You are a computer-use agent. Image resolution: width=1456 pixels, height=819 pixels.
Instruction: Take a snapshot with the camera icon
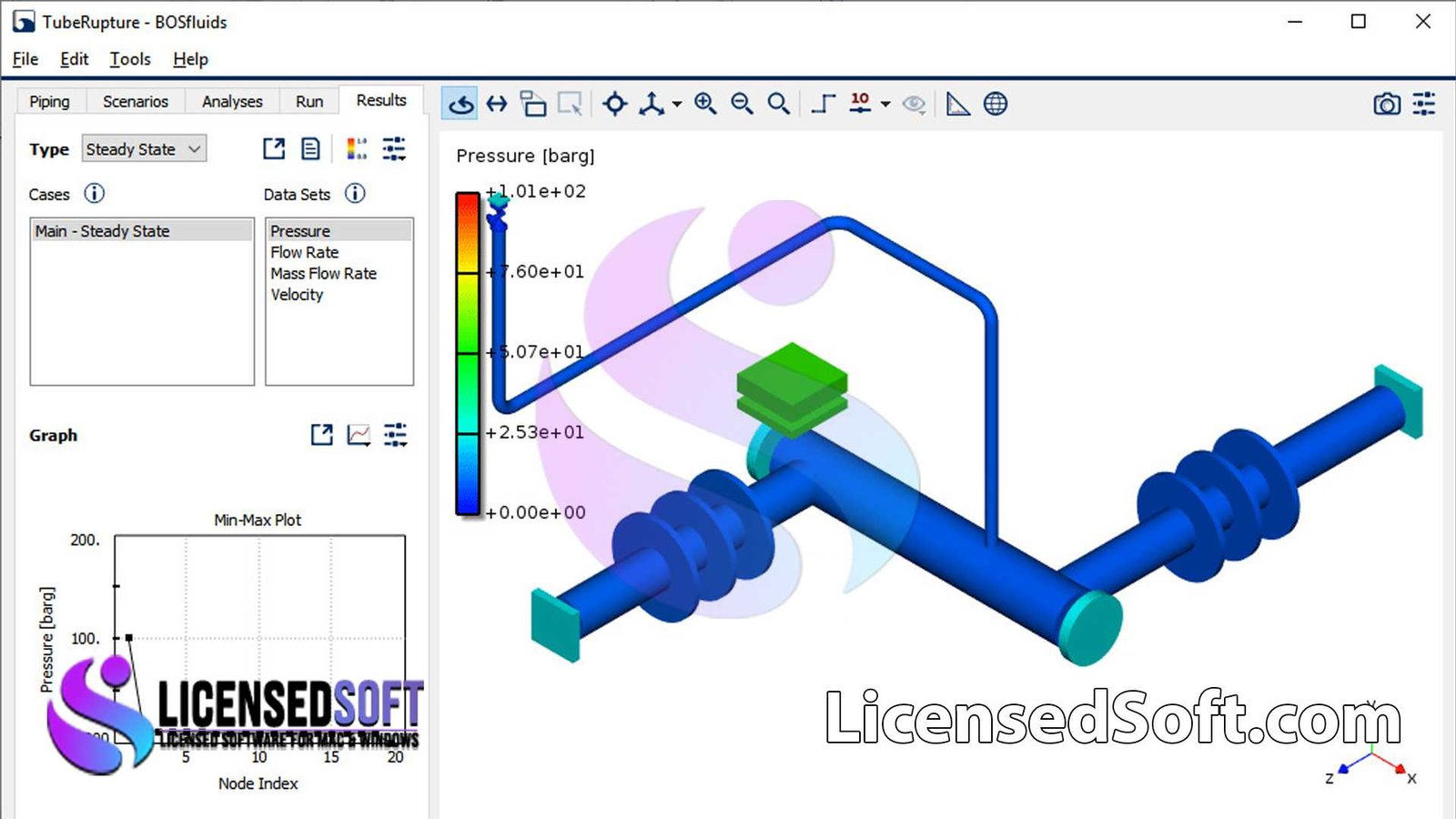click(1387, 104)
